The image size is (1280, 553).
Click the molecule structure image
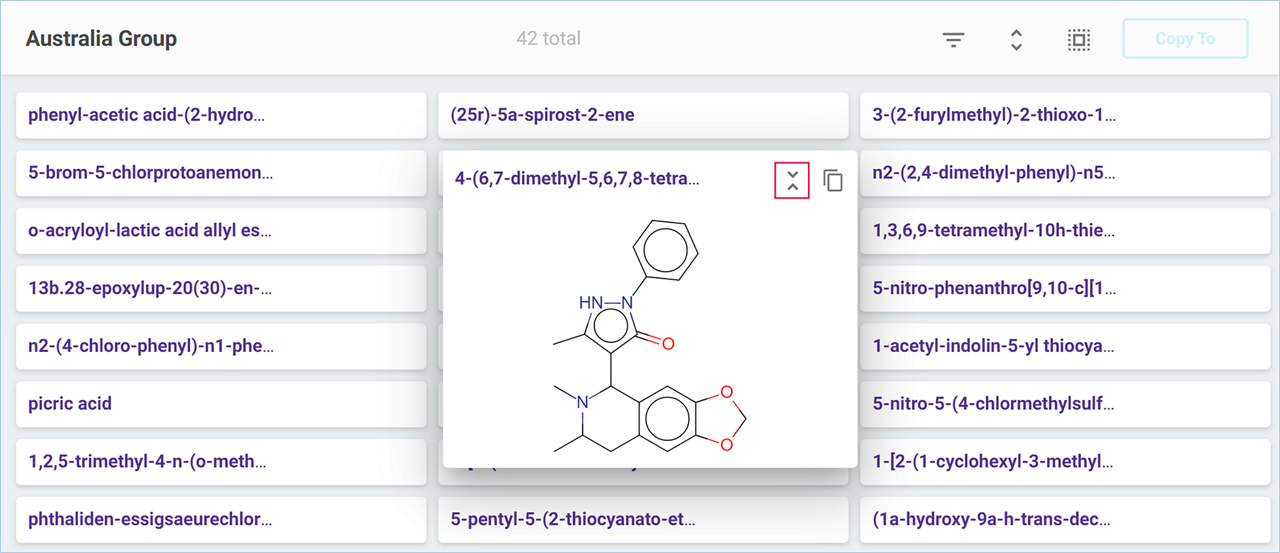tap(649, 335)
